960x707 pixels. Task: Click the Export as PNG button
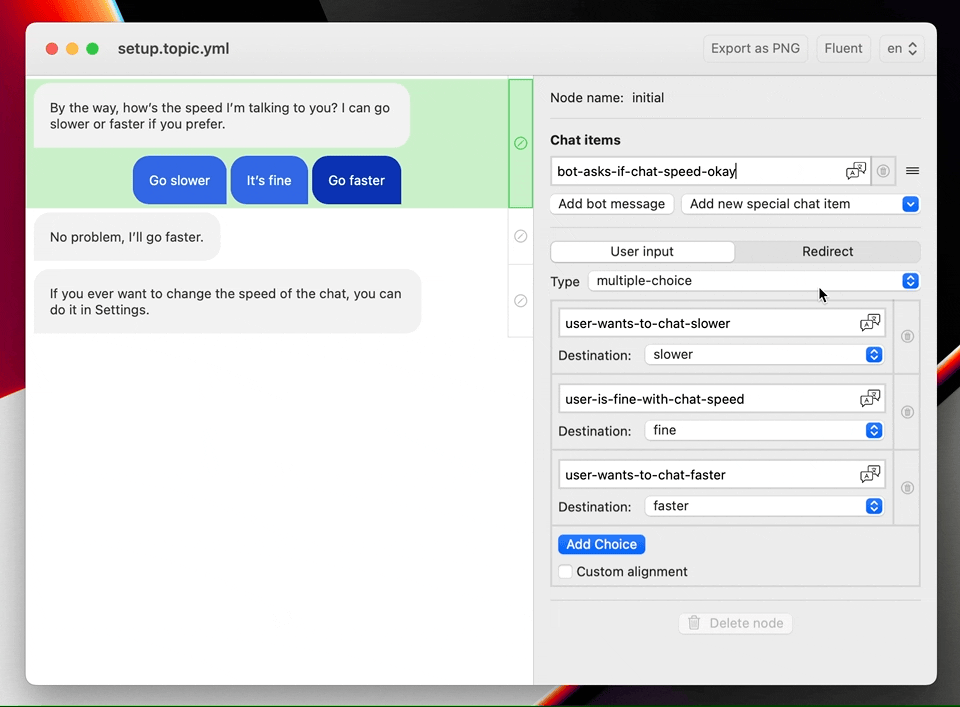click(x=755, y=48)
